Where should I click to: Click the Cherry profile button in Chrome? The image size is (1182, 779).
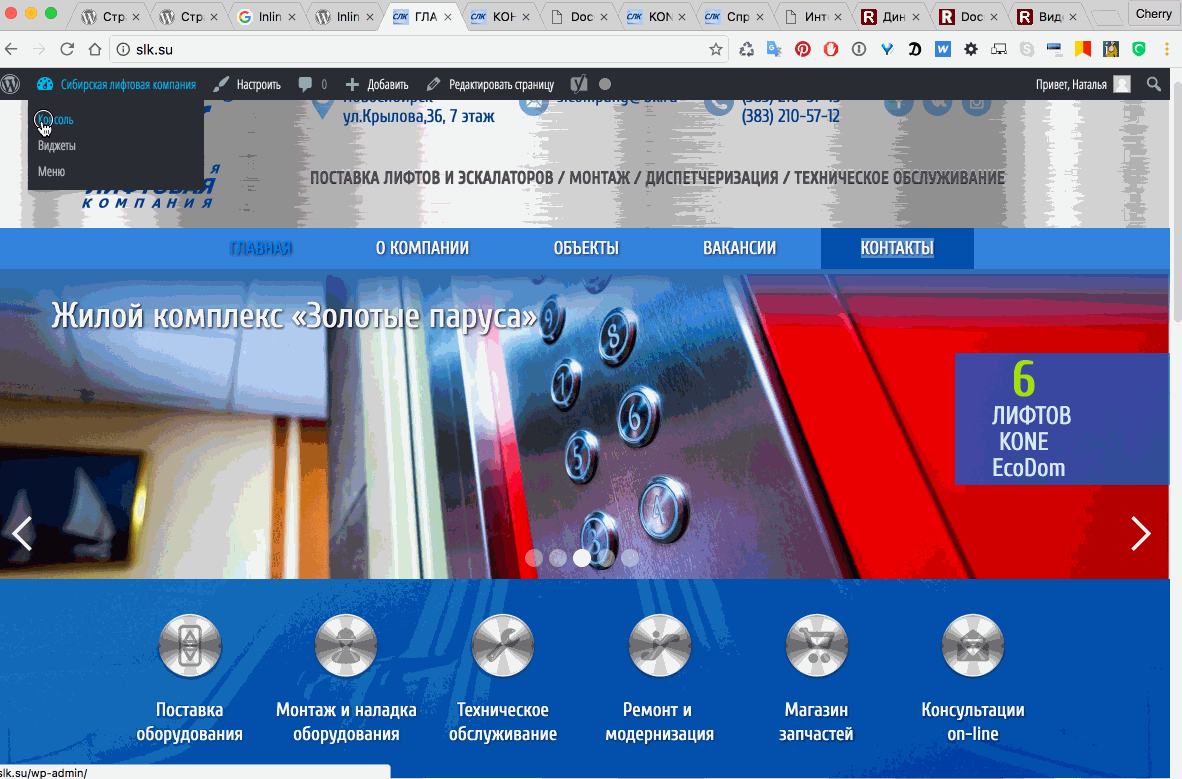[1153, 14]
